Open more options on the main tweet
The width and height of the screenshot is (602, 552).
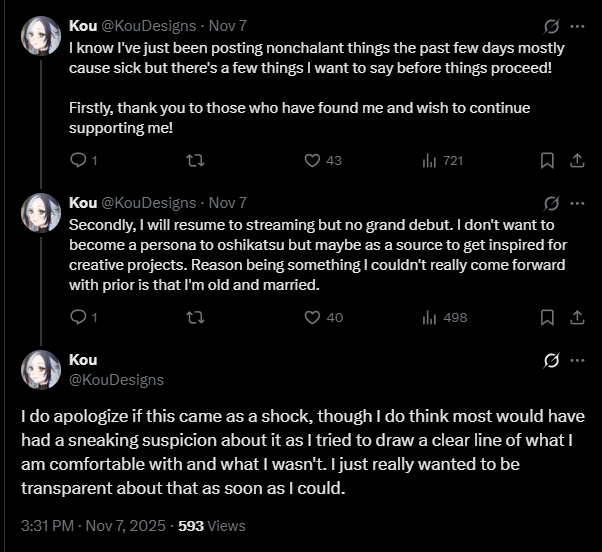[577, 360]
